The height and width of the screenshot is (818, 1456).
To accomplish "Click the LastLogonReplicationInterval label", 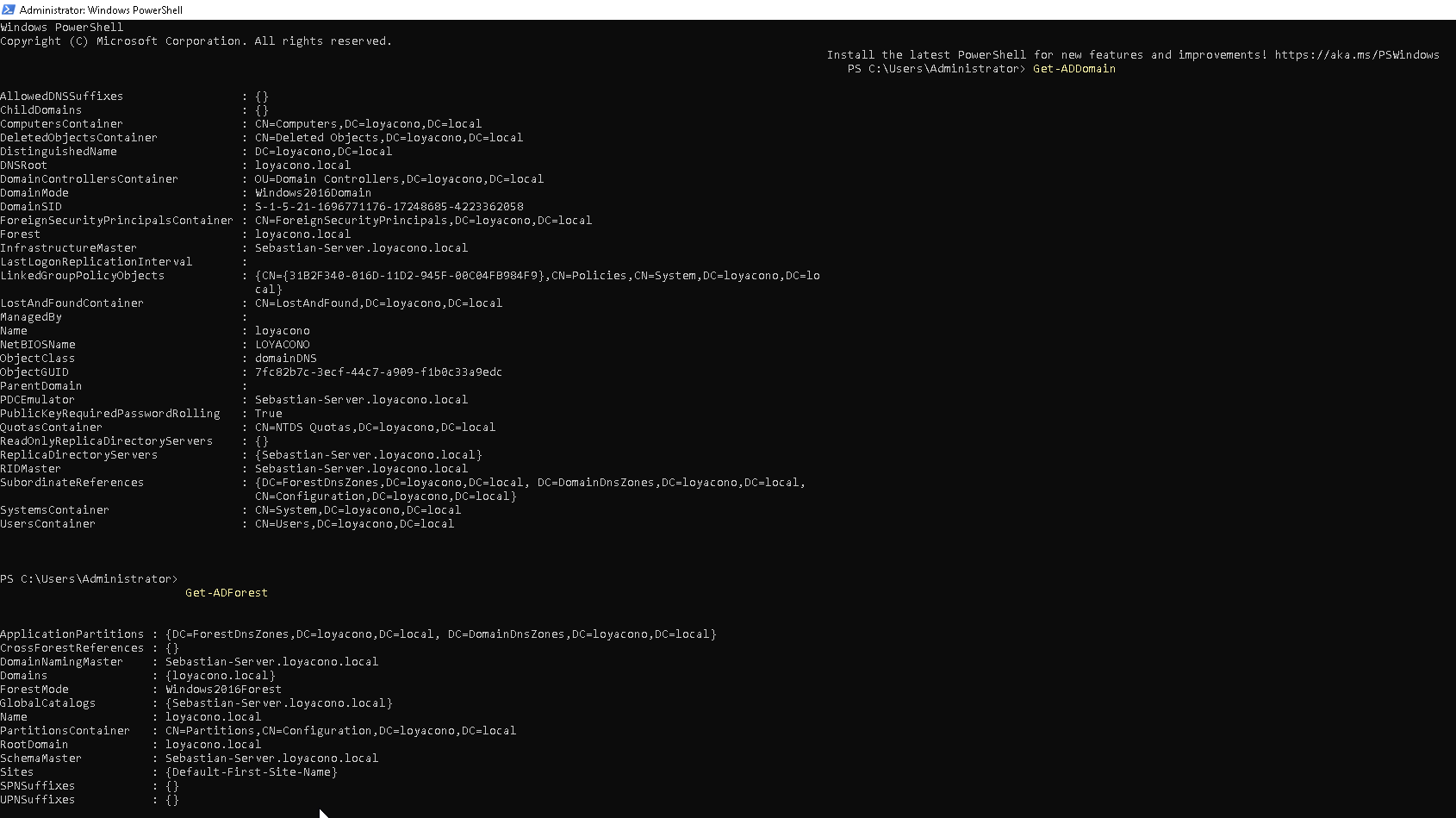I will click(96, 262).
